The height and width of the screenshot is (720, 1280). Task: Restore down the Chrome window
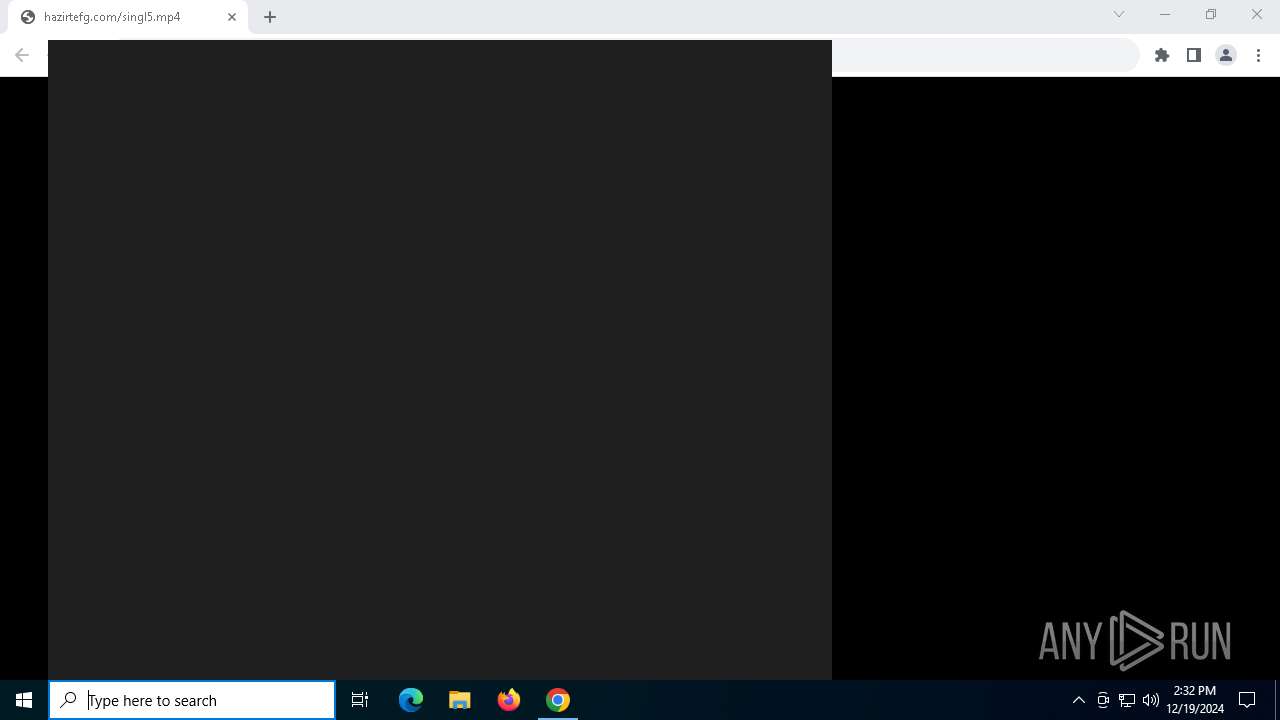1211,14
